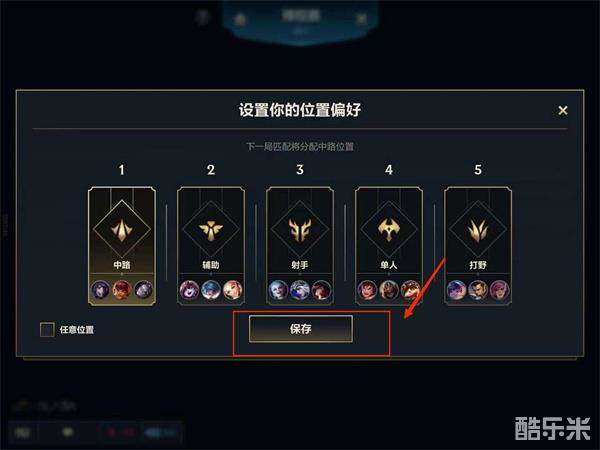600x450 pixels.
Task: Click priority number 5 label
Action: point(478,170)
